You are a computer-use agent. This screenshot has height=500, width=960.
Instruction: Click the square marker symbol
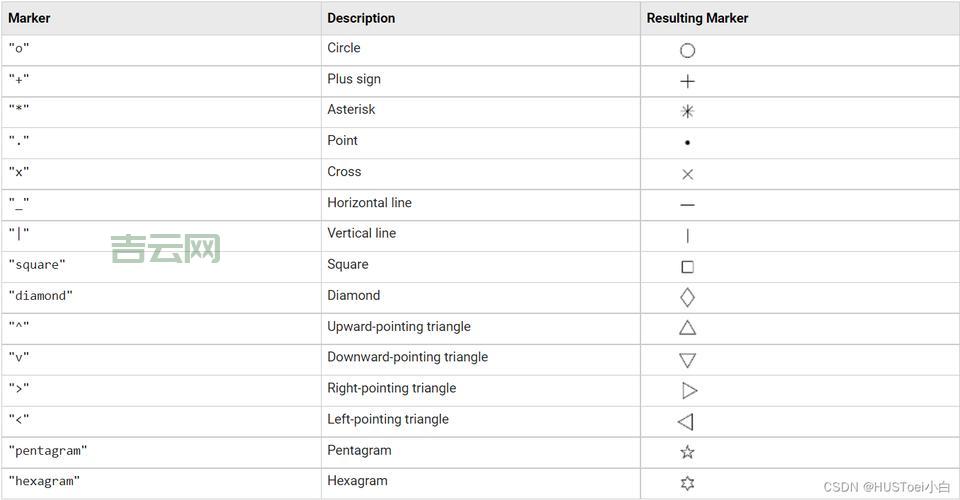click(x=687, y=267)
